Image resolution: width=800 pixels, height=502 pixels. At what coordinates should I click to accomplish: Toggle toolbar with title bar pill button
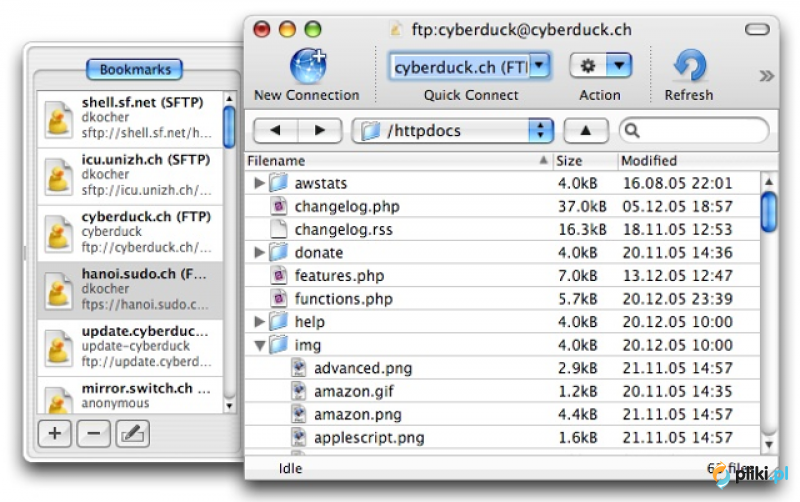tap(757, 30)
